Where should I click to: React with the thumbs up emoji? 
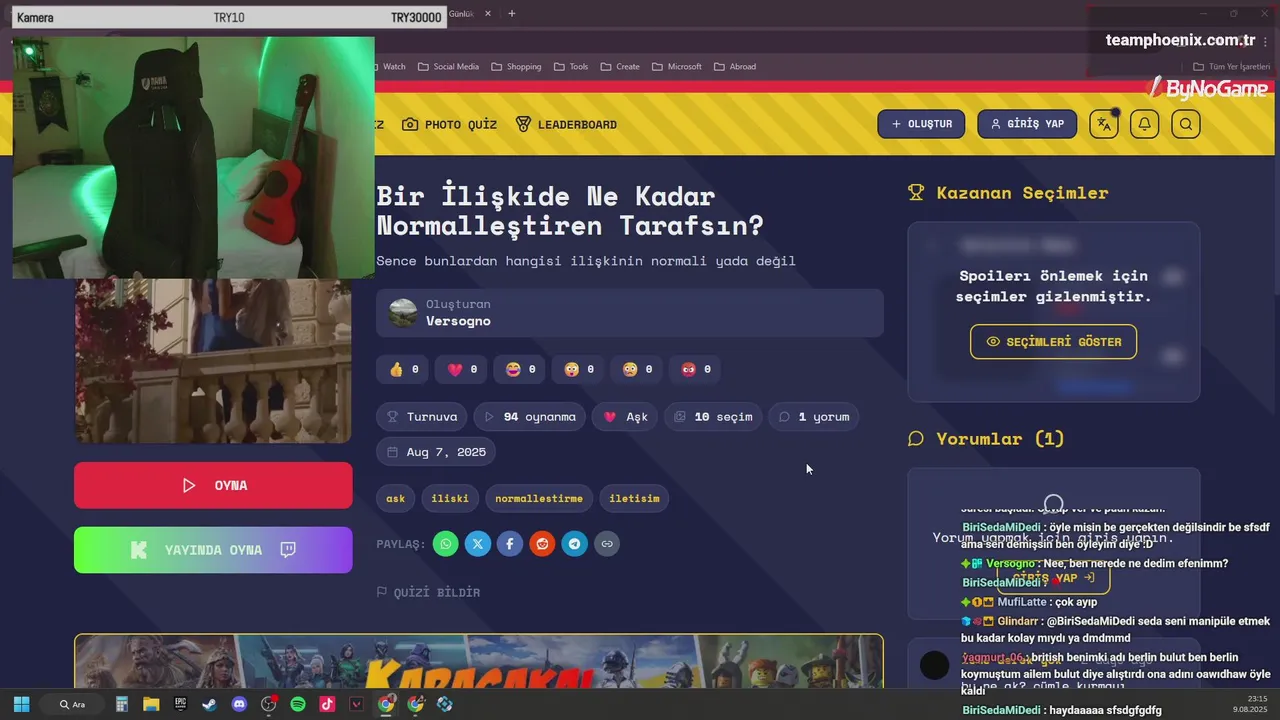click(x=404, y=369)
